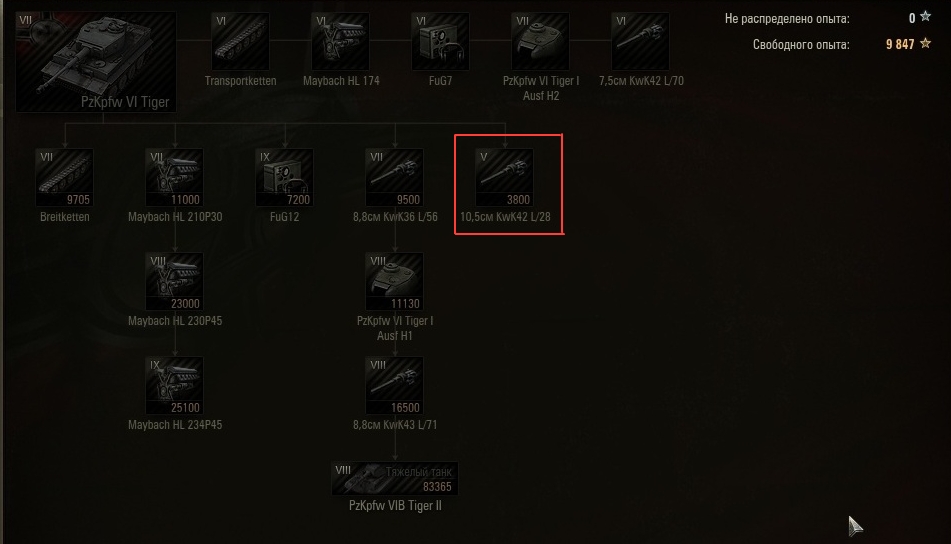Choose the 7,5cm KwK42 L/70 gun icon

click(x=640, y=41)
